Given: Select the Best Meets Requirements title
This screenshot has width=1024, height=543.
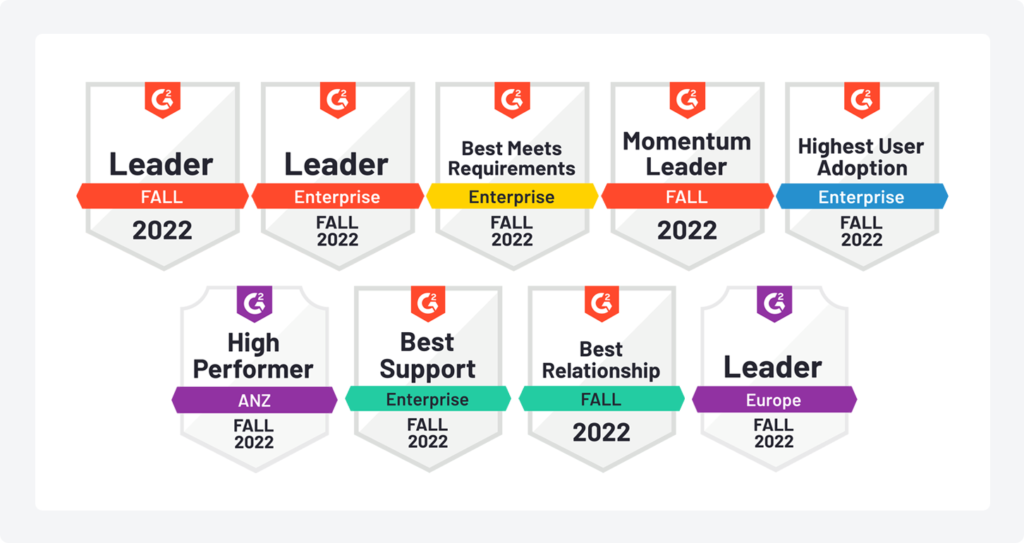Looking at the screenshot, I should 511,158.
